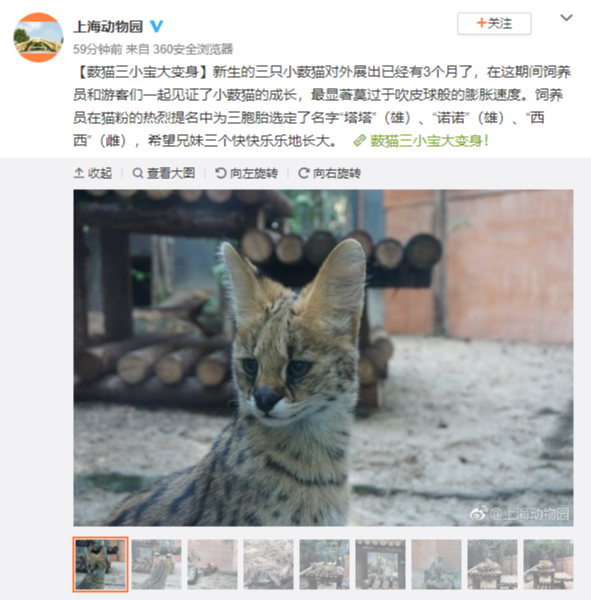591x600 pixels.
Task: Rotate the photo right with 向右旋转
Action: click(330, 173)
